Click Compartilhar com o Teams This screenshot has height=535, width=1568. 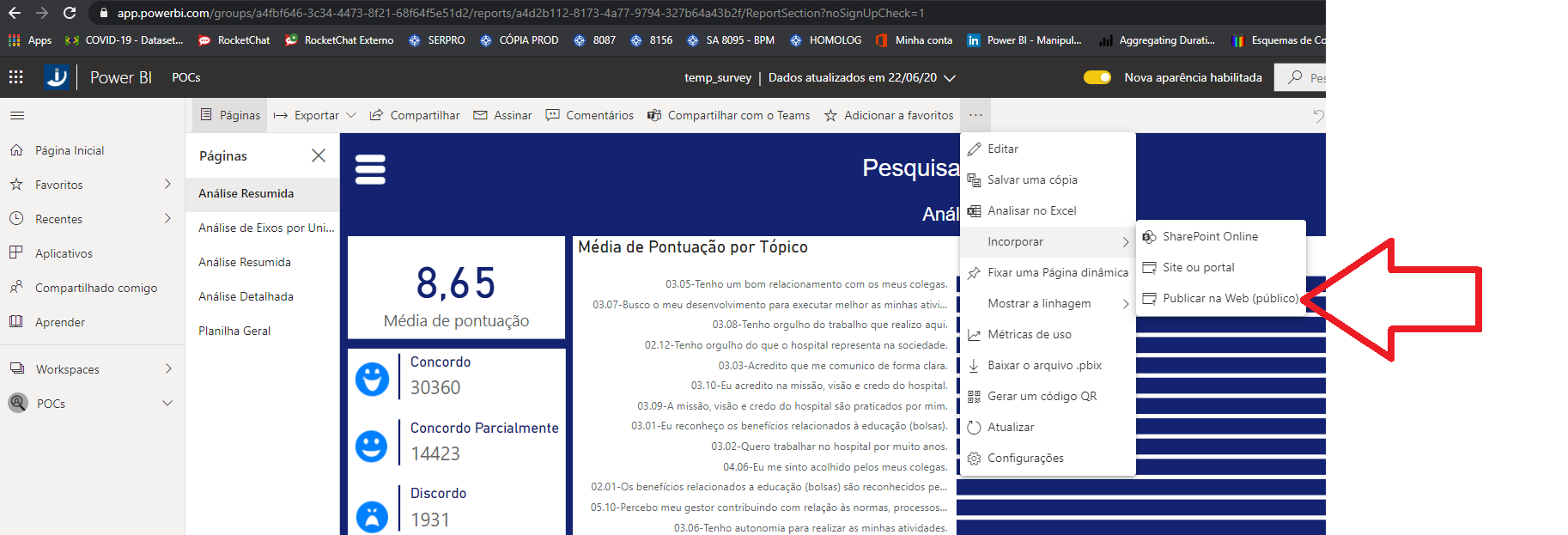pos(729,115)
